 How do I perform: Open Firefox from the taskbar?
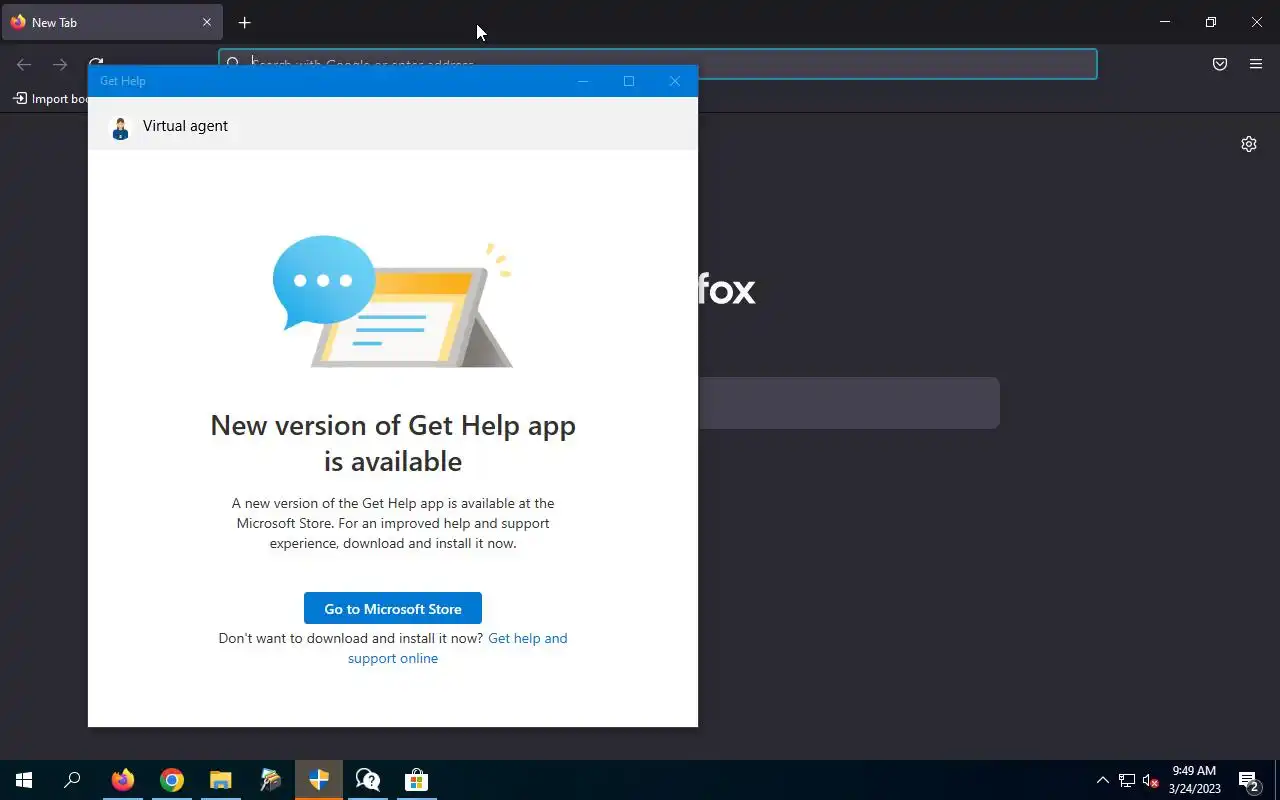click(x=123, y=780)
